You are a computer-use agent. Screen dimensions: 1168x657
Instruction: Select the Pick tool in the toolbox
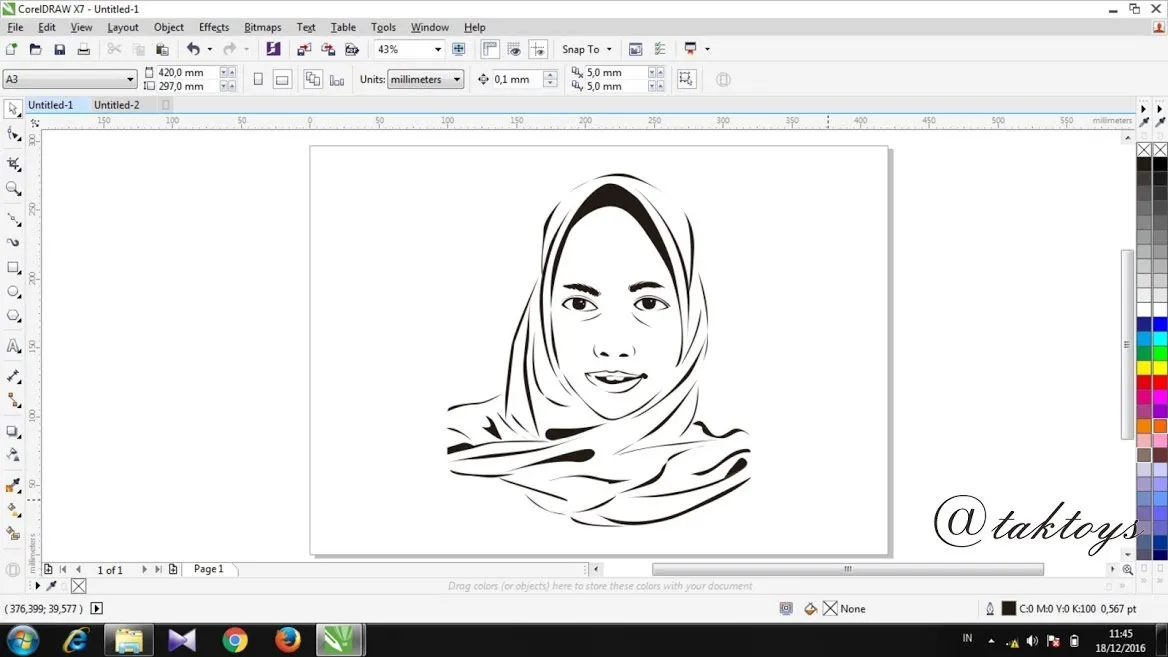(13, 109)
